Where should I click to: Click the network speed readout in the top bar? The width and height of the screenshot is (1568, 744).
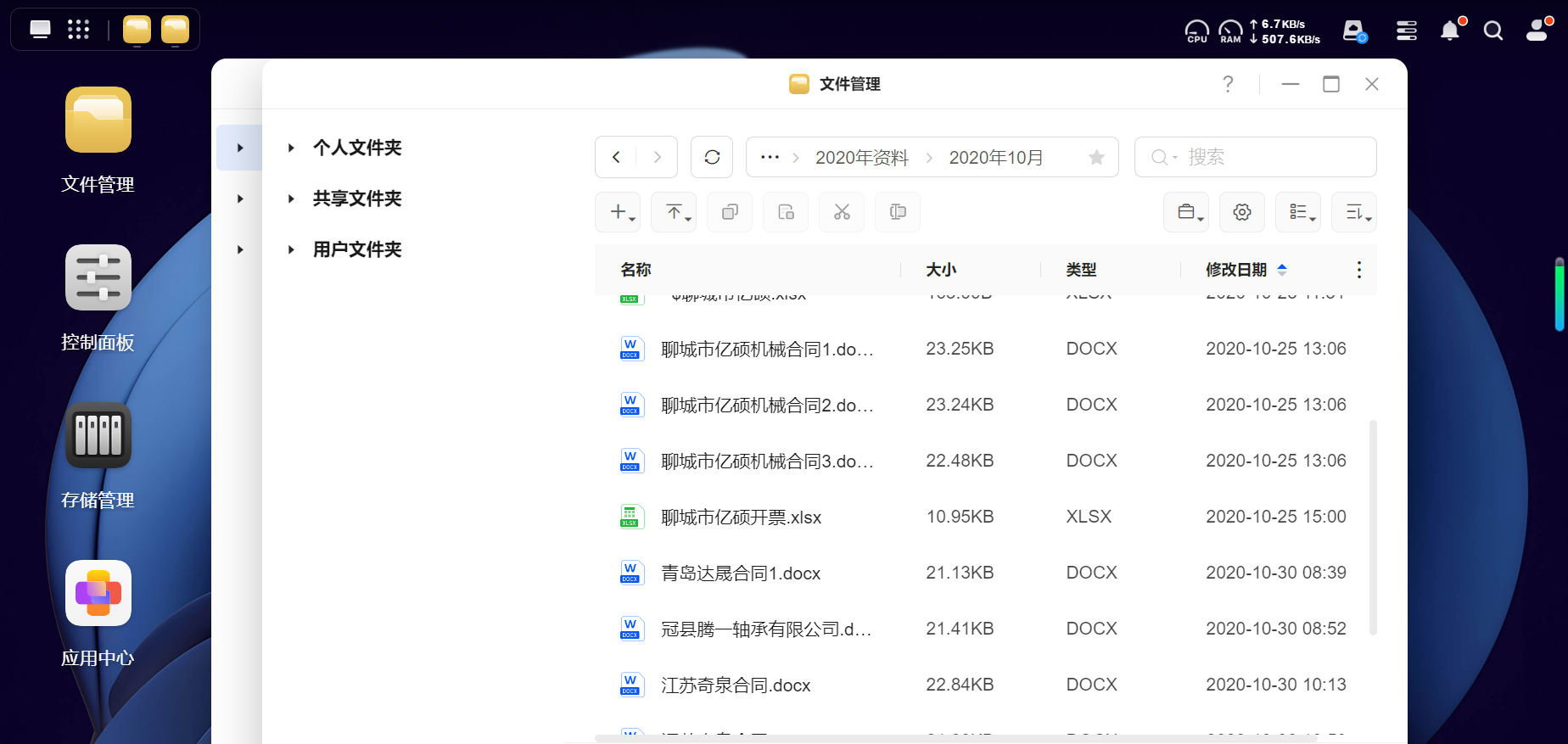tap(1285, 31)
